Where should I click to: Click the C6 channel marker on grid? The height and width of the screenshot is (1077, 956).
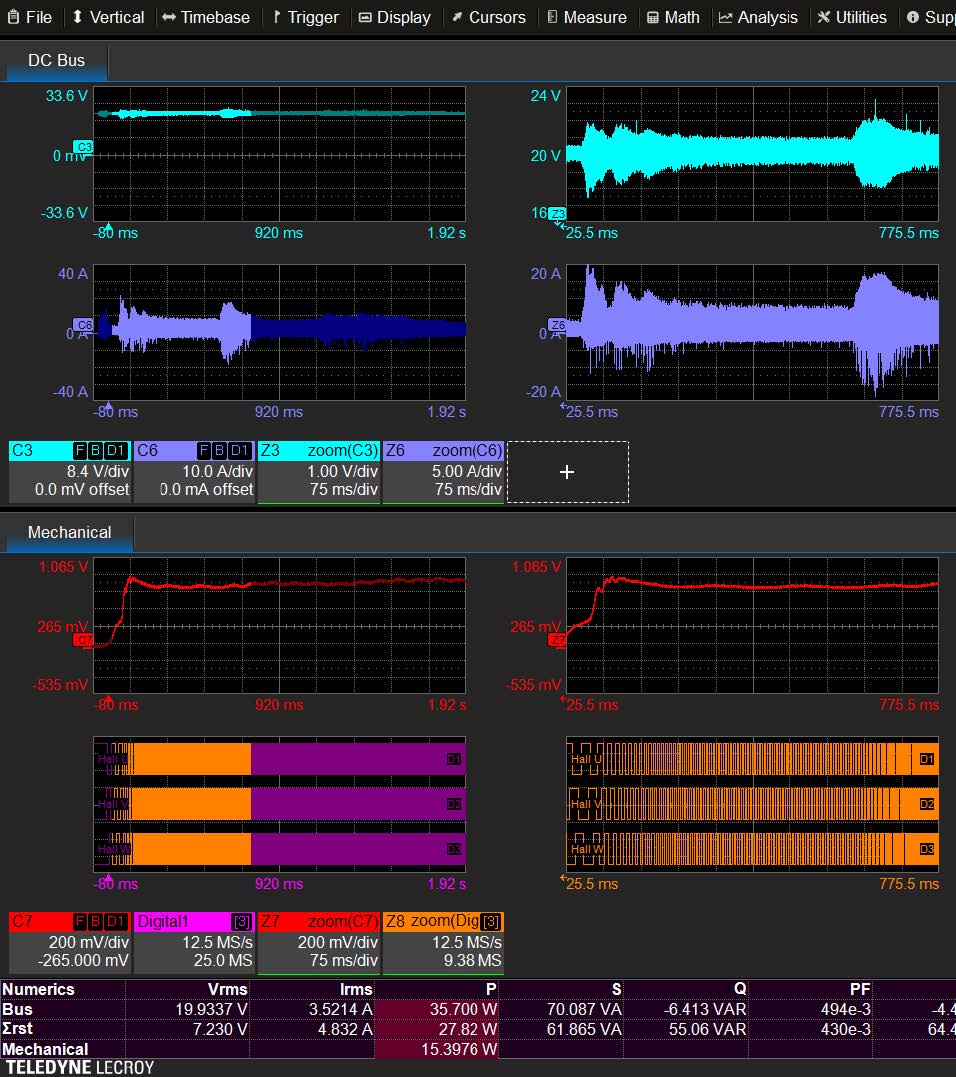pyautogui.click(x=84, y=324)
